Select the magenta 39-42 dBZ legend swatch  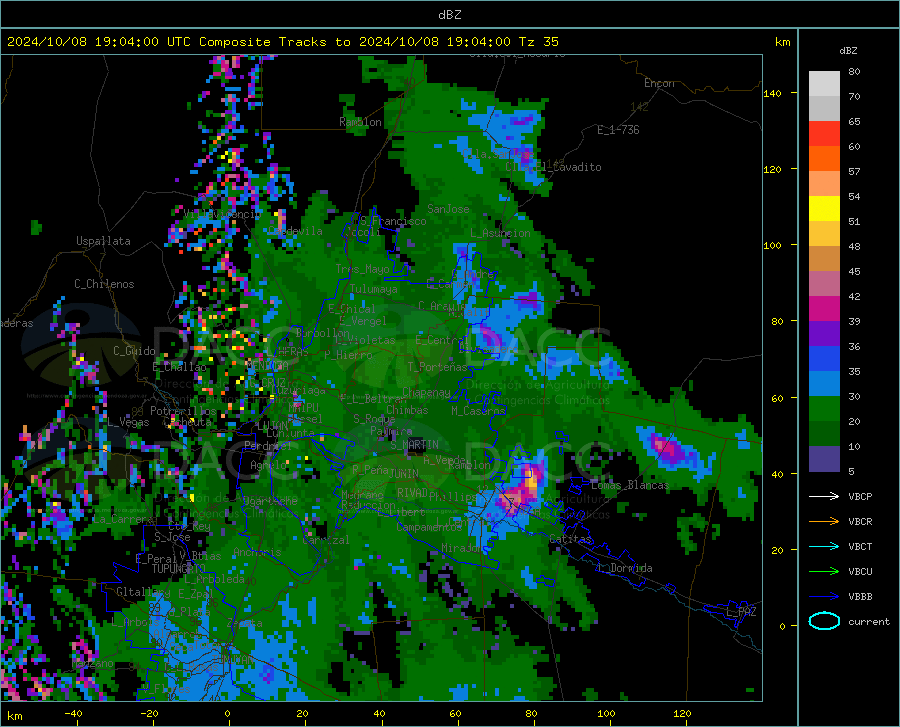point(824,309)
